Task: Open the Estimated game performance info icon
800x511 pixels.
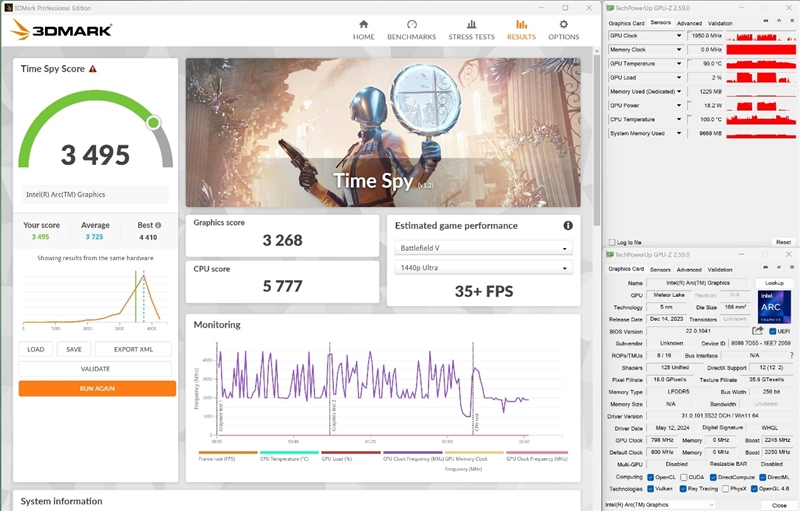Action: click(568, 225)
